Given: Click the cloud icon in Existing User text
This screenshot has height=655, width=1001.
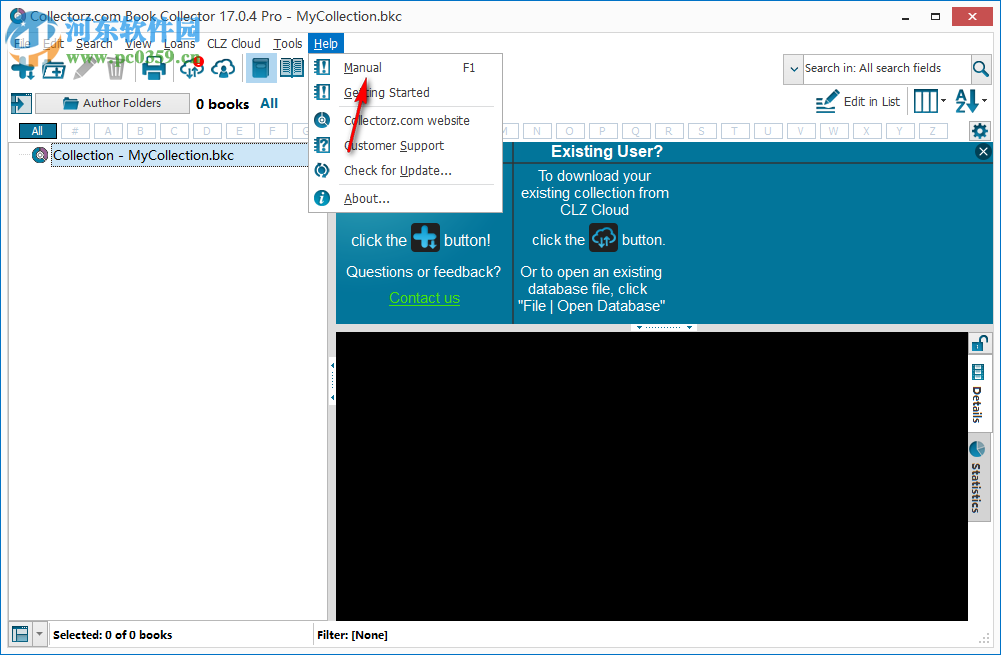Looking at the screenshot, I should [603, 238].
